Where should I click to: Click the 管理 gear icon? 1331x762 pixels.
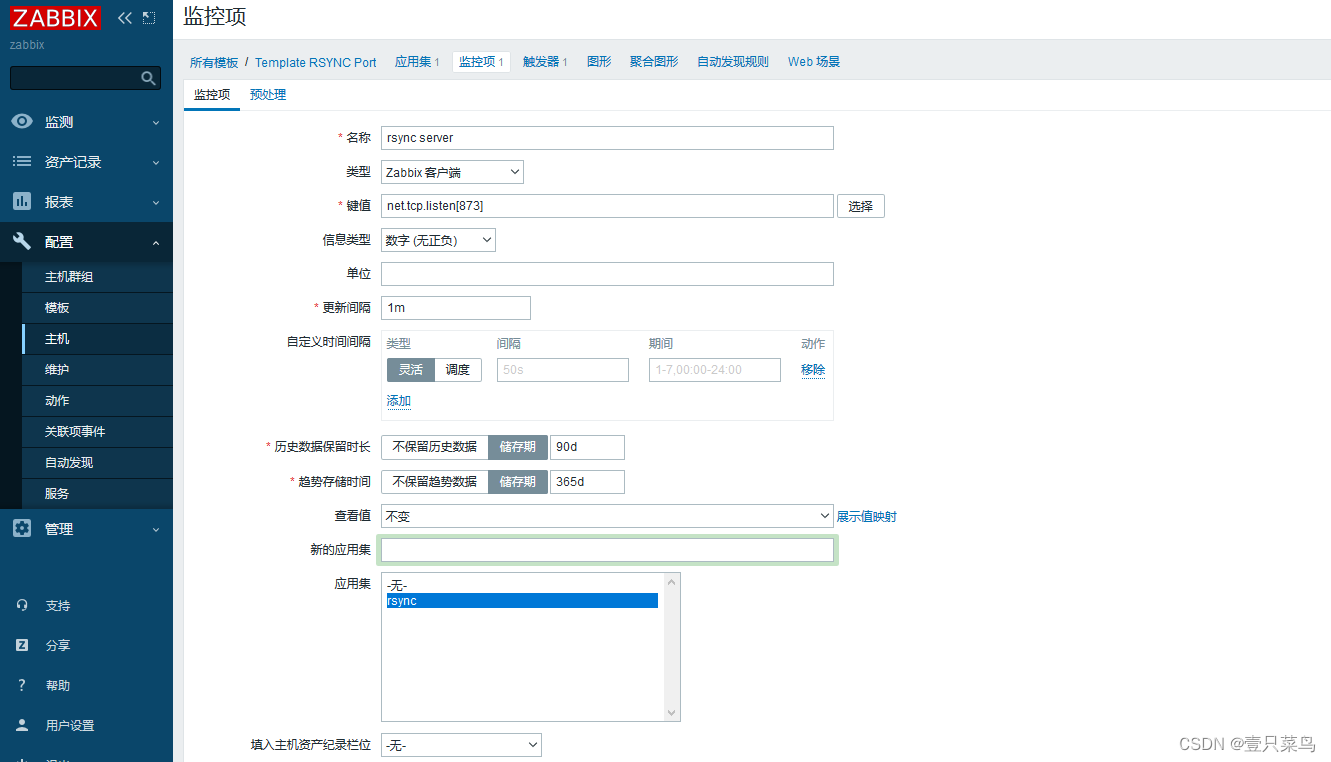22,528
